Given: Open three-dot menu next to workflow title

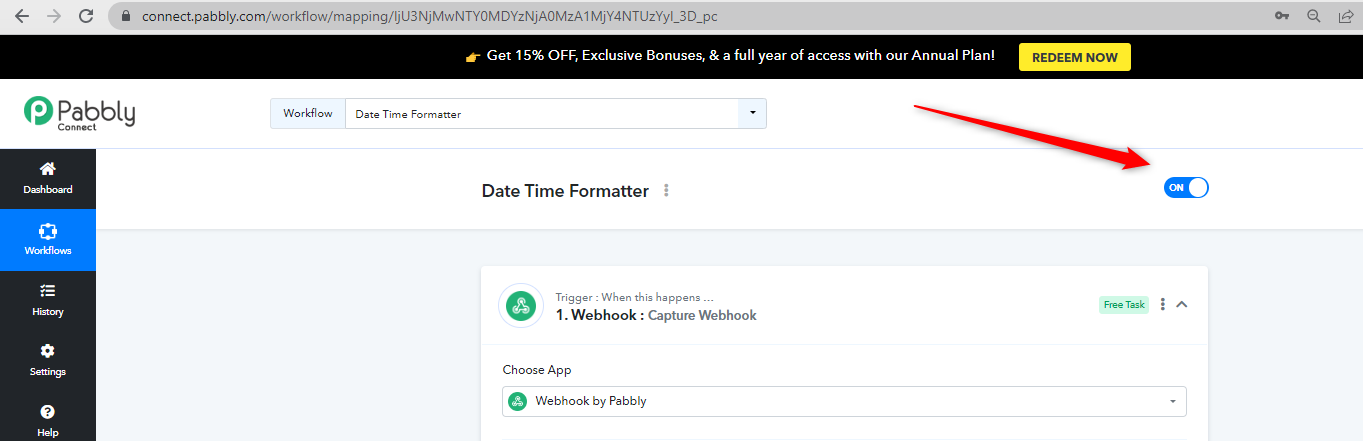Looking at the screenshot, I should pos(666,190).
